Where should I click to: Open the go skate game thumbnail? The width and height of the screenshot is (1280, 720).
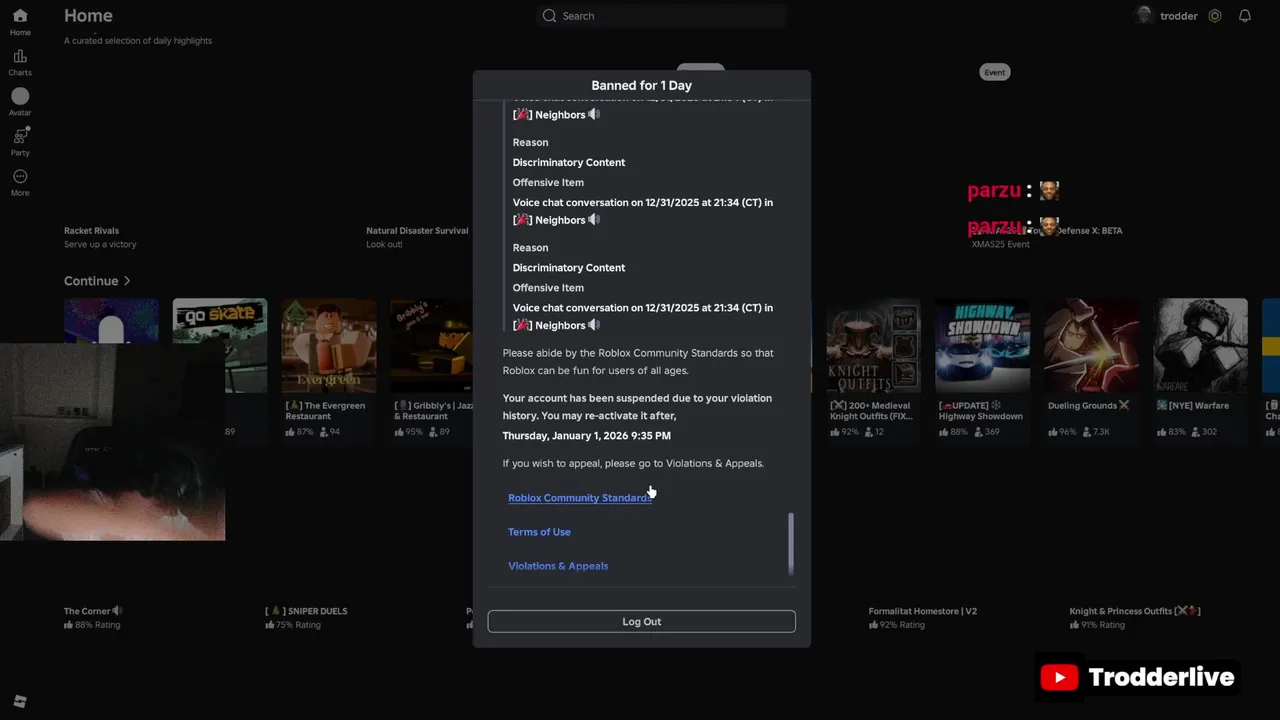click(x=220, y=345)
